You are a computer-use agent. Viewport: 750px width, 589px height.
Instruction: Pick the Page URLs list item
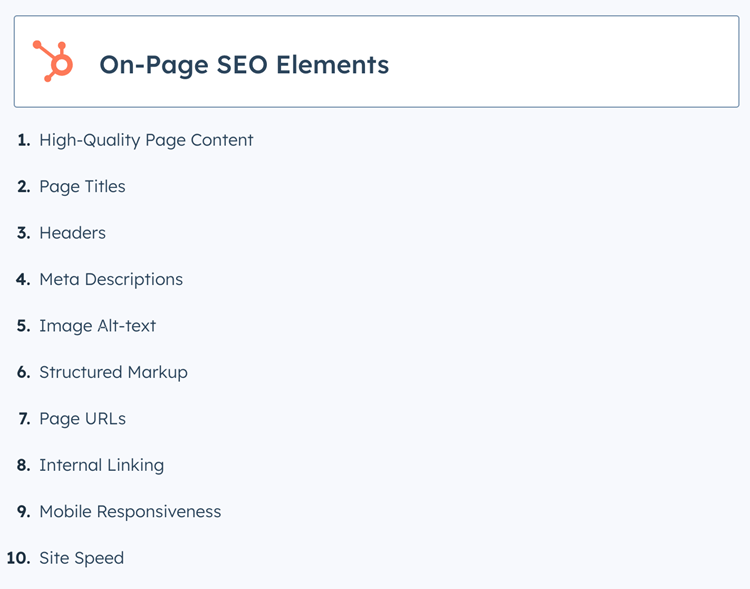click(x=82, y=419)
